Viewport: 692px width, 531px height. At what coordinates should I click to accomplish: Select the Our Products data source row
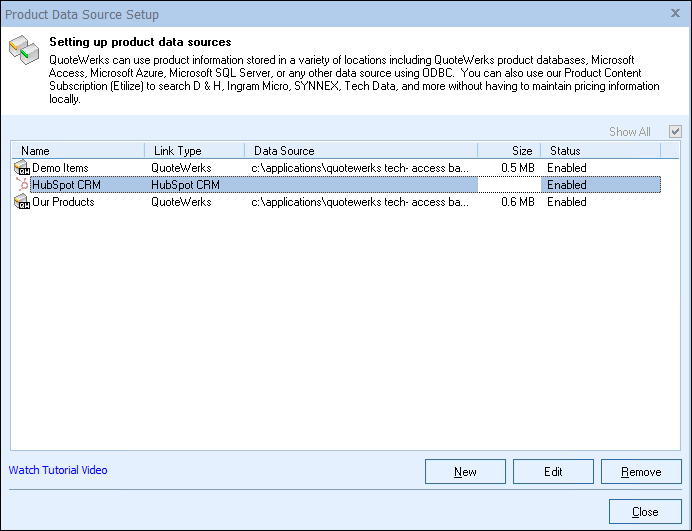63,202
